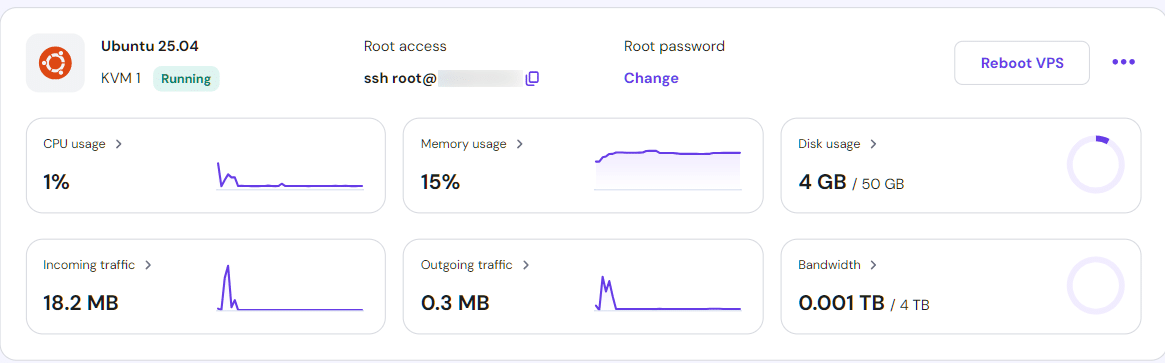1165x363 pixels.
Task: Open Incoming traffic details chevron
Action: click(x=148, y=265)
